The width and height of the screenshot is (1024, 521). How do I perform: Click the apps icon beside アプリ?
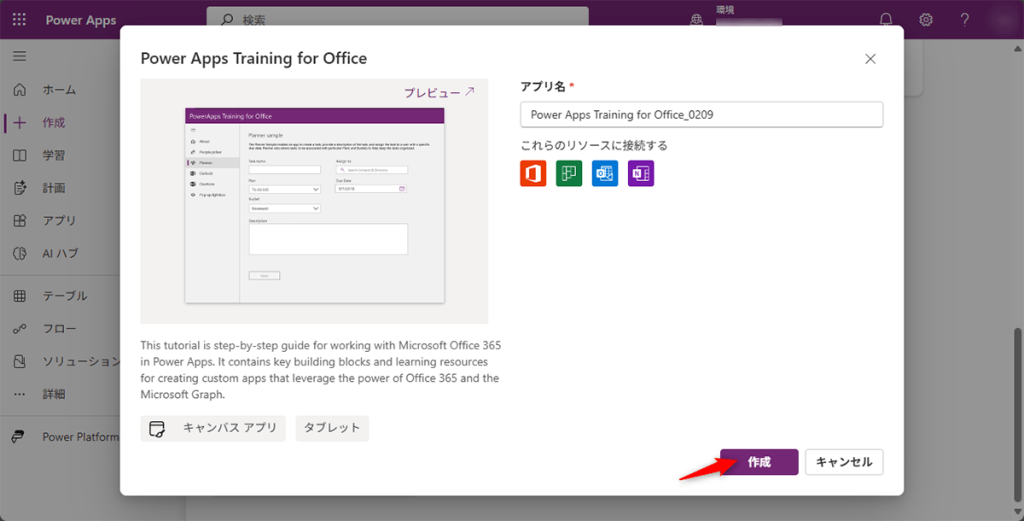tap(20, 221)
